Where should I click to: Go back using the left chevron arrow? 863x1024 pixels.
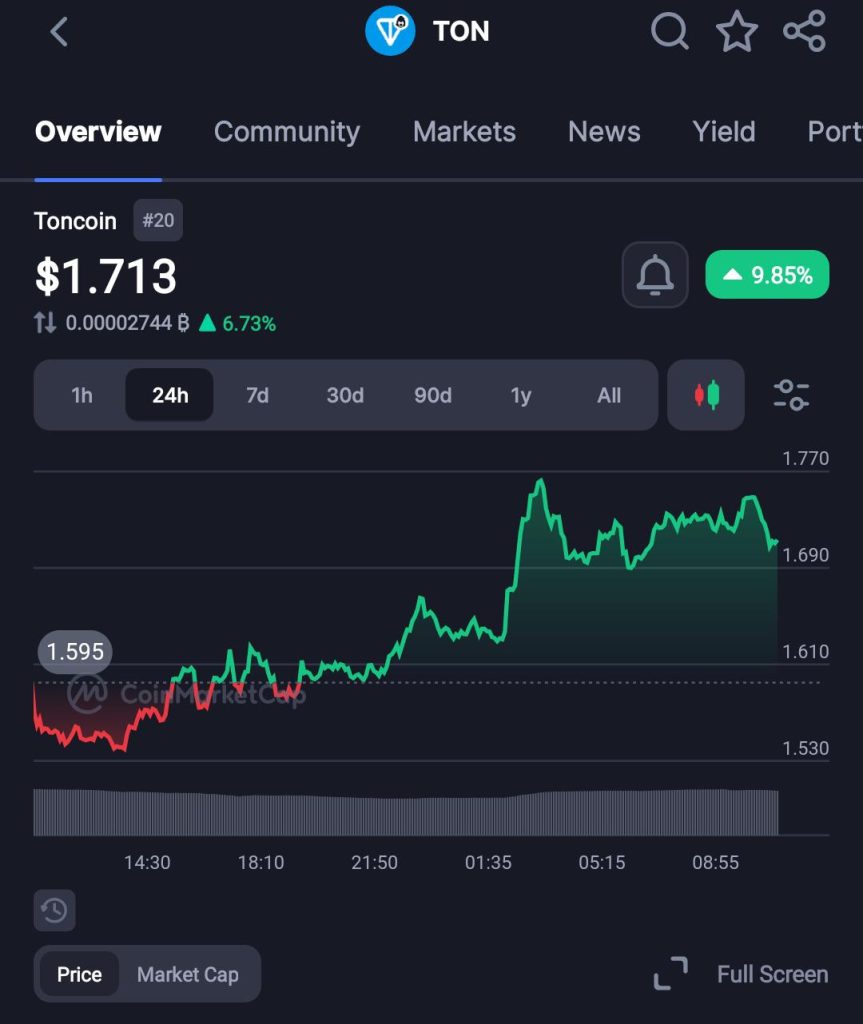pyautogui.click(x=59, y=31)
